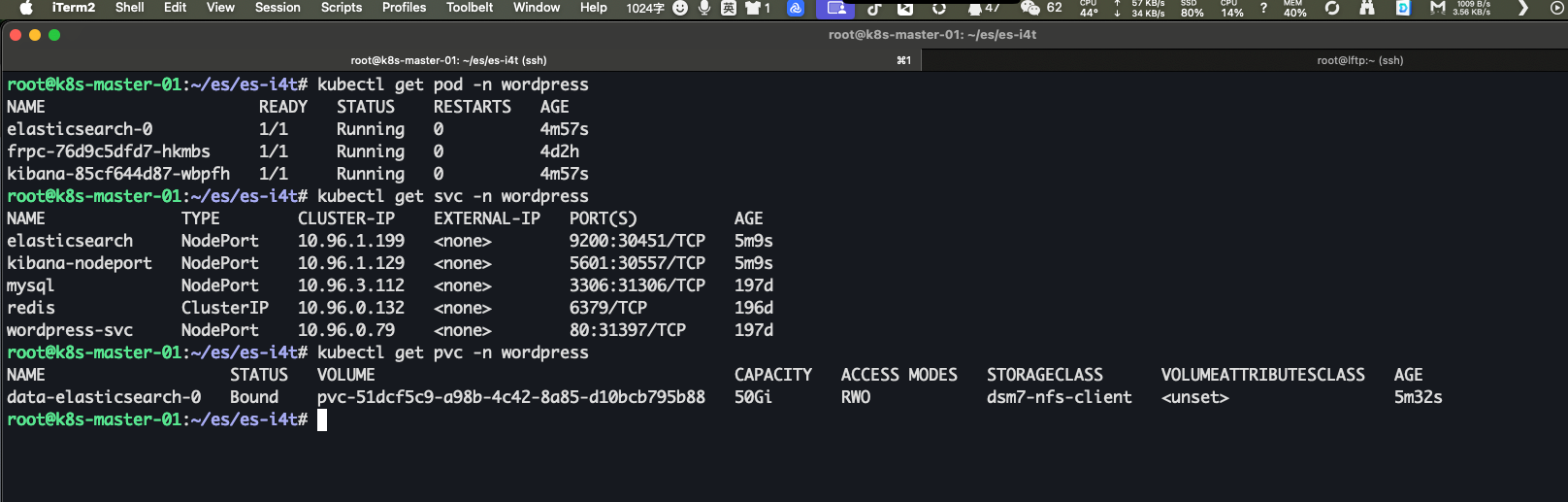1568x502 pixels.
Task: Click the play circle icon in menu bar
Action: pos(1557,8)
